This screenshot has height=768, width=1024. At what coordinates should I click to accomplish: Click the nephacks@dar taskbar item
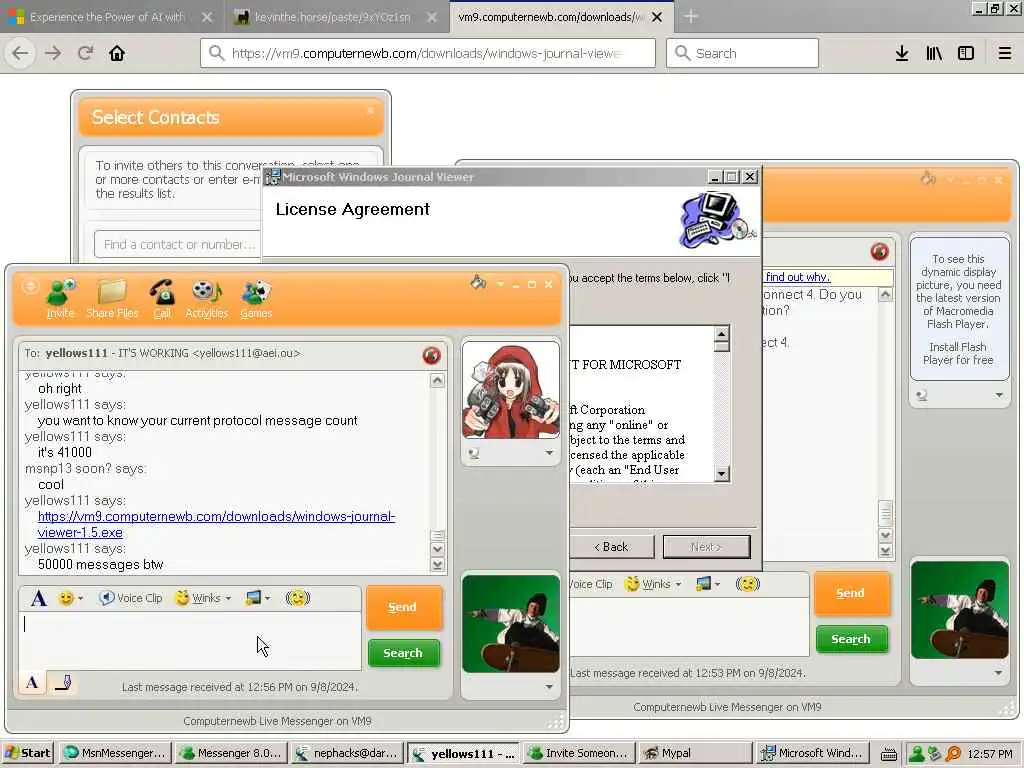coord(346,753)
